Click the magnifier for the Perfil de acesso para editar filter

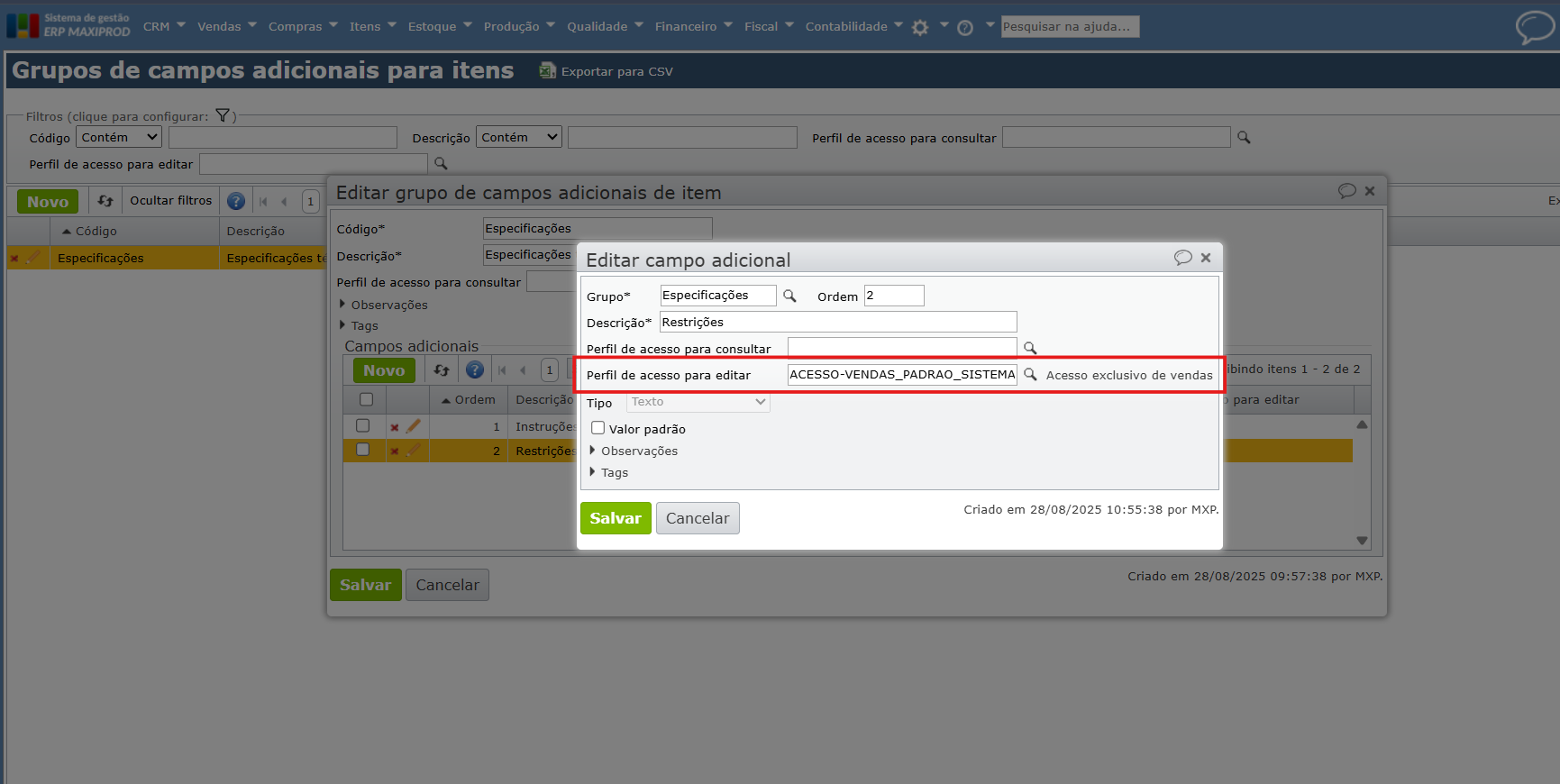[441, 164]
